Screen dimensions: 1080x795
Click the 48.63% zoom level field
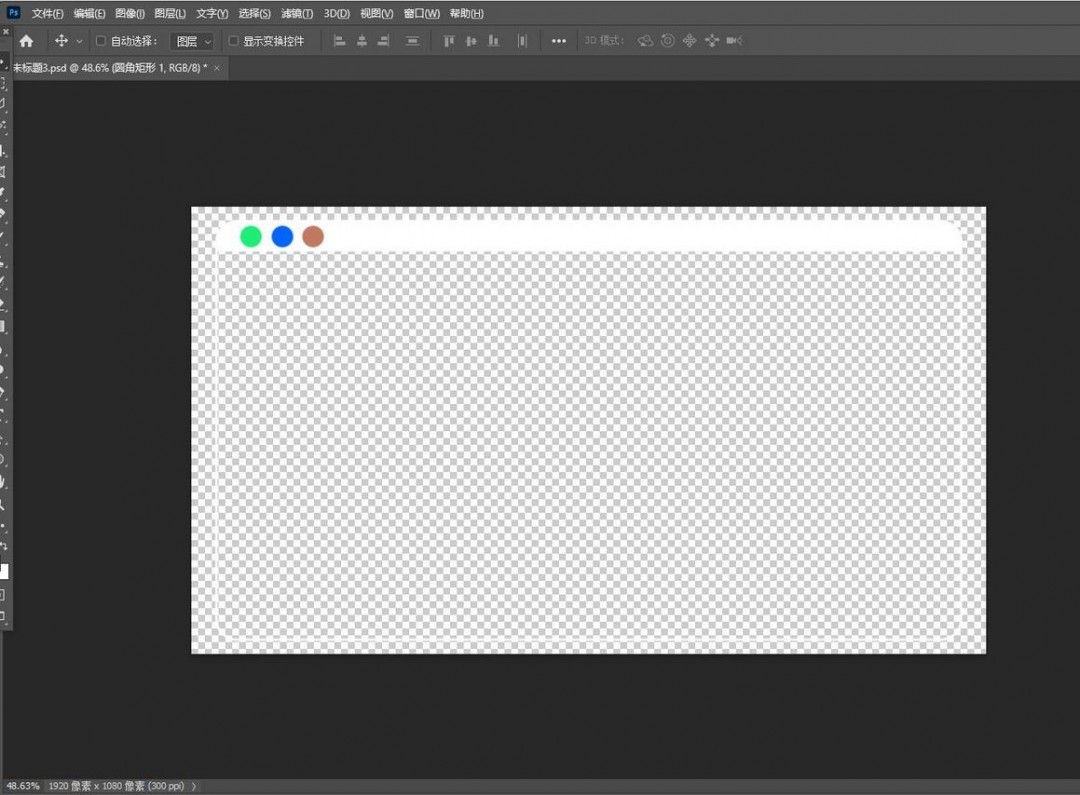[x=21, y=786]
